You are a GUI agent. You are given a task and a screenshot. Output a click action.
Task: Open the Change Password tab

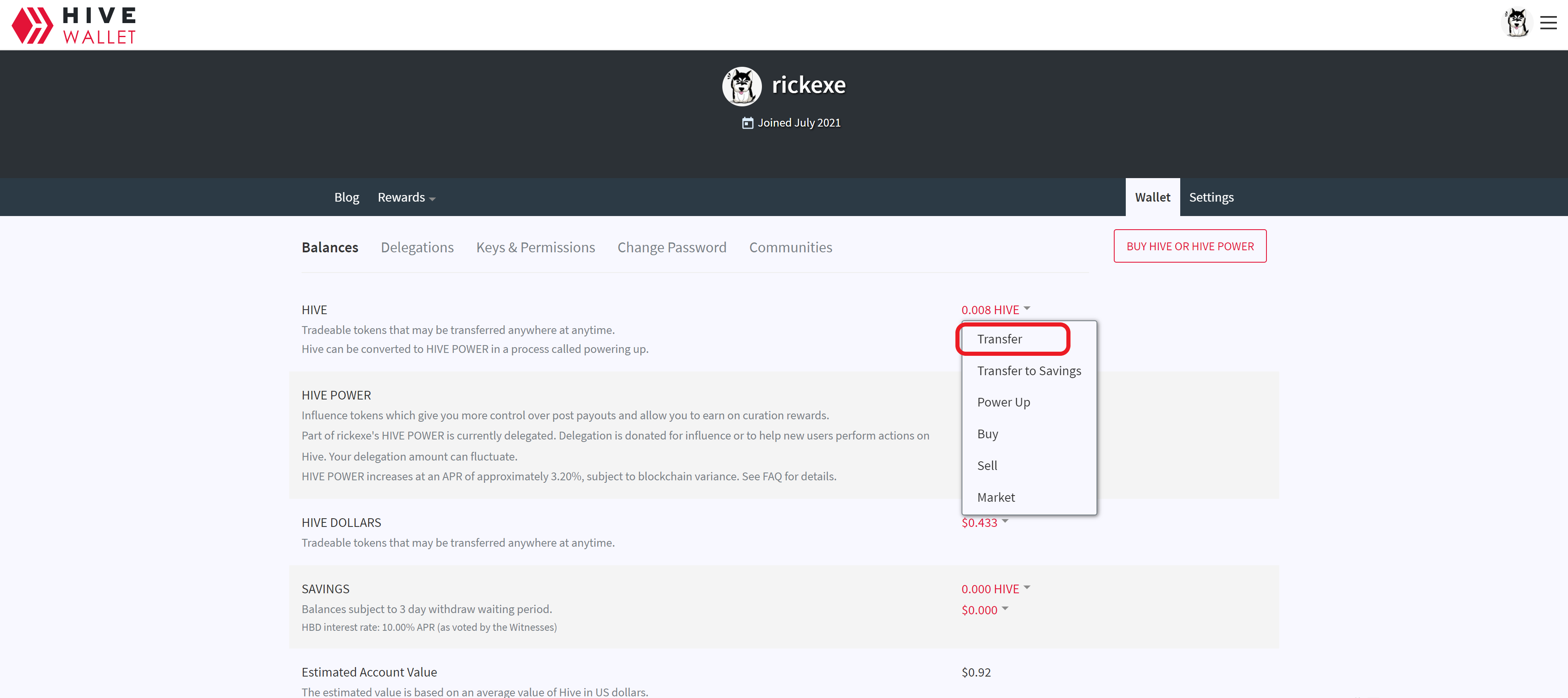(672, 247)
